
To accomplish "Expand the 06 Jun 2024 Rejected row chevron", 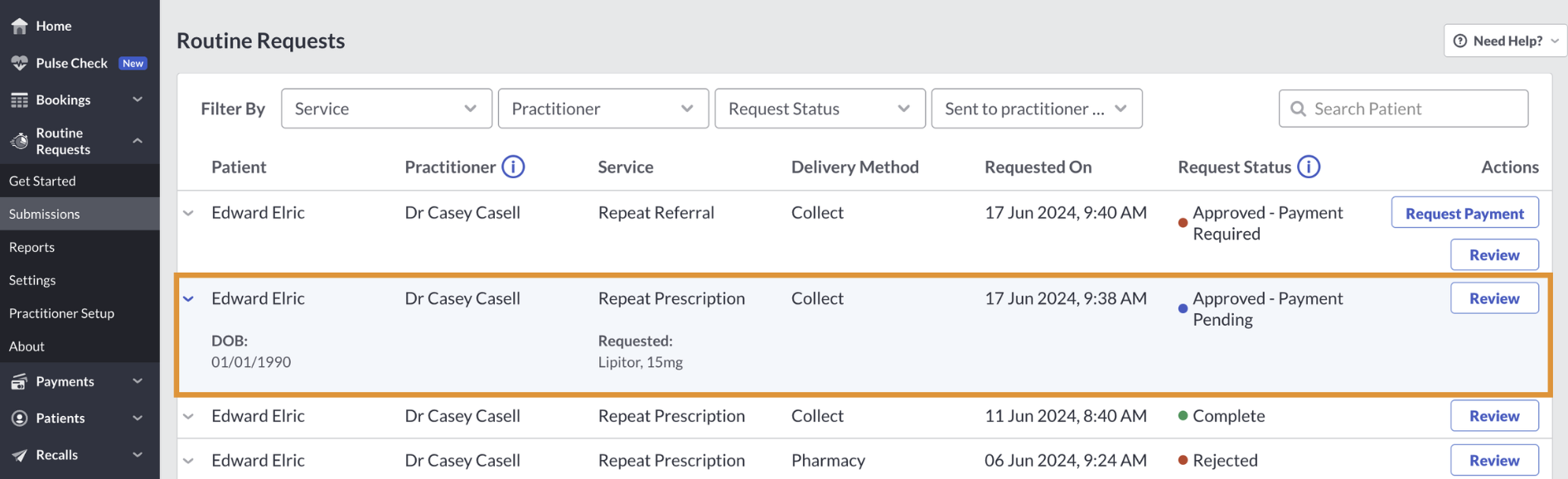I will (188, 462).
